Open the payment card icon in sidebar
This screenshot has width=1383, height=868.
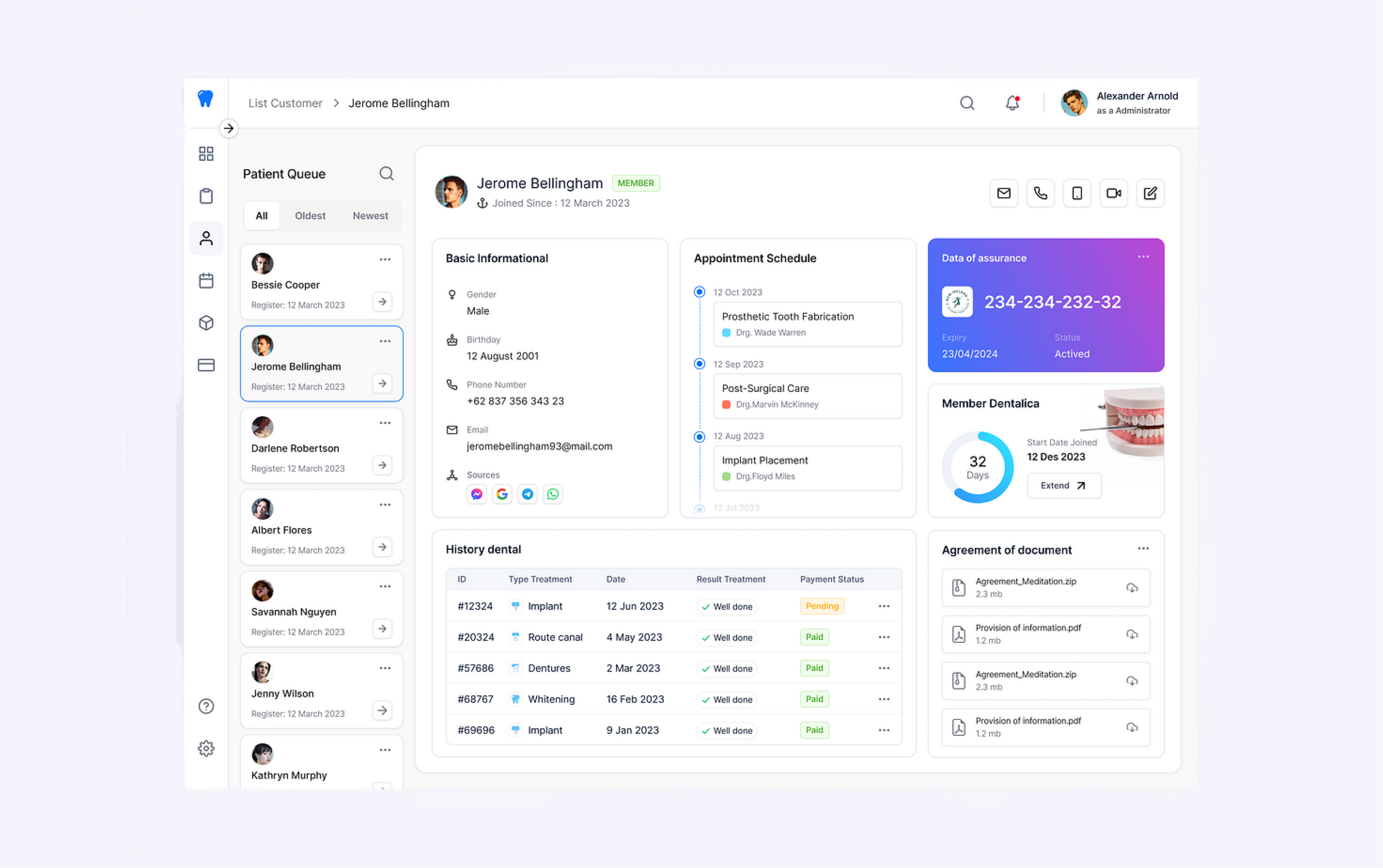206,365
